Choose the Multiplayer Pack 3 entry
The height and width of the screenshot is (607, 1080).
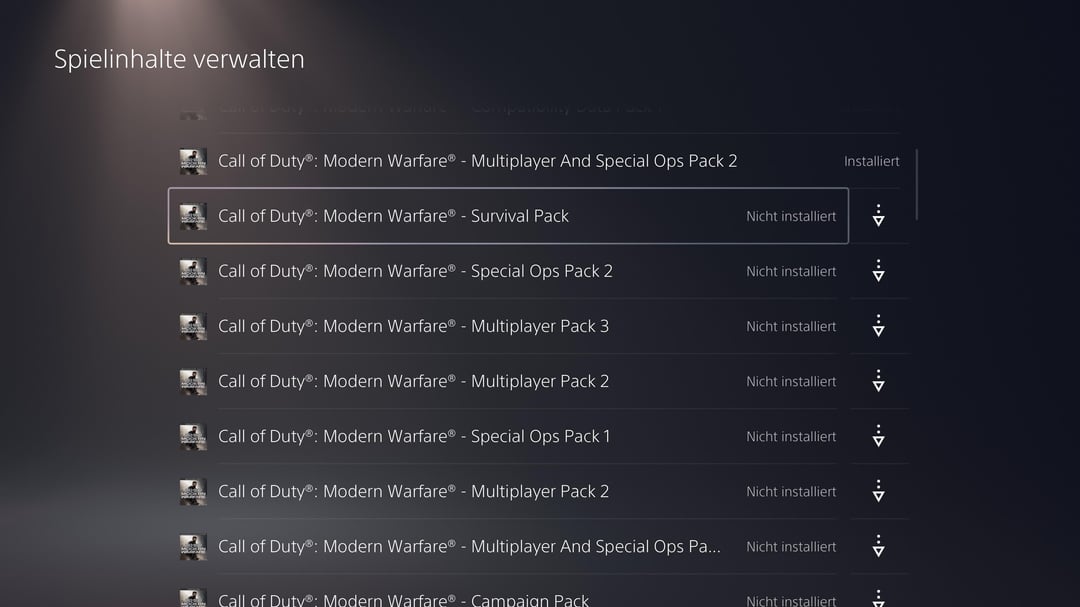tap(508, 326)
